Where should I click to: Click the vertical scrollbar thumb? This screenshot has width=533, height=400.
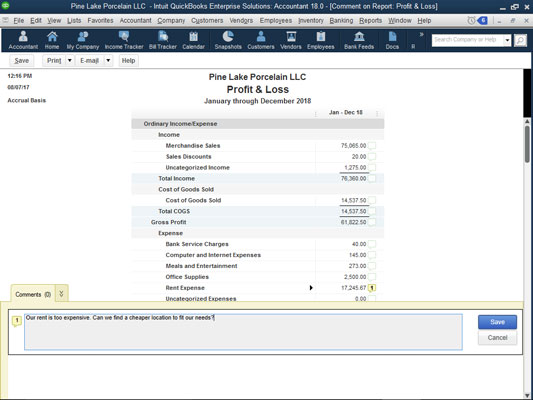coord(527,144)
